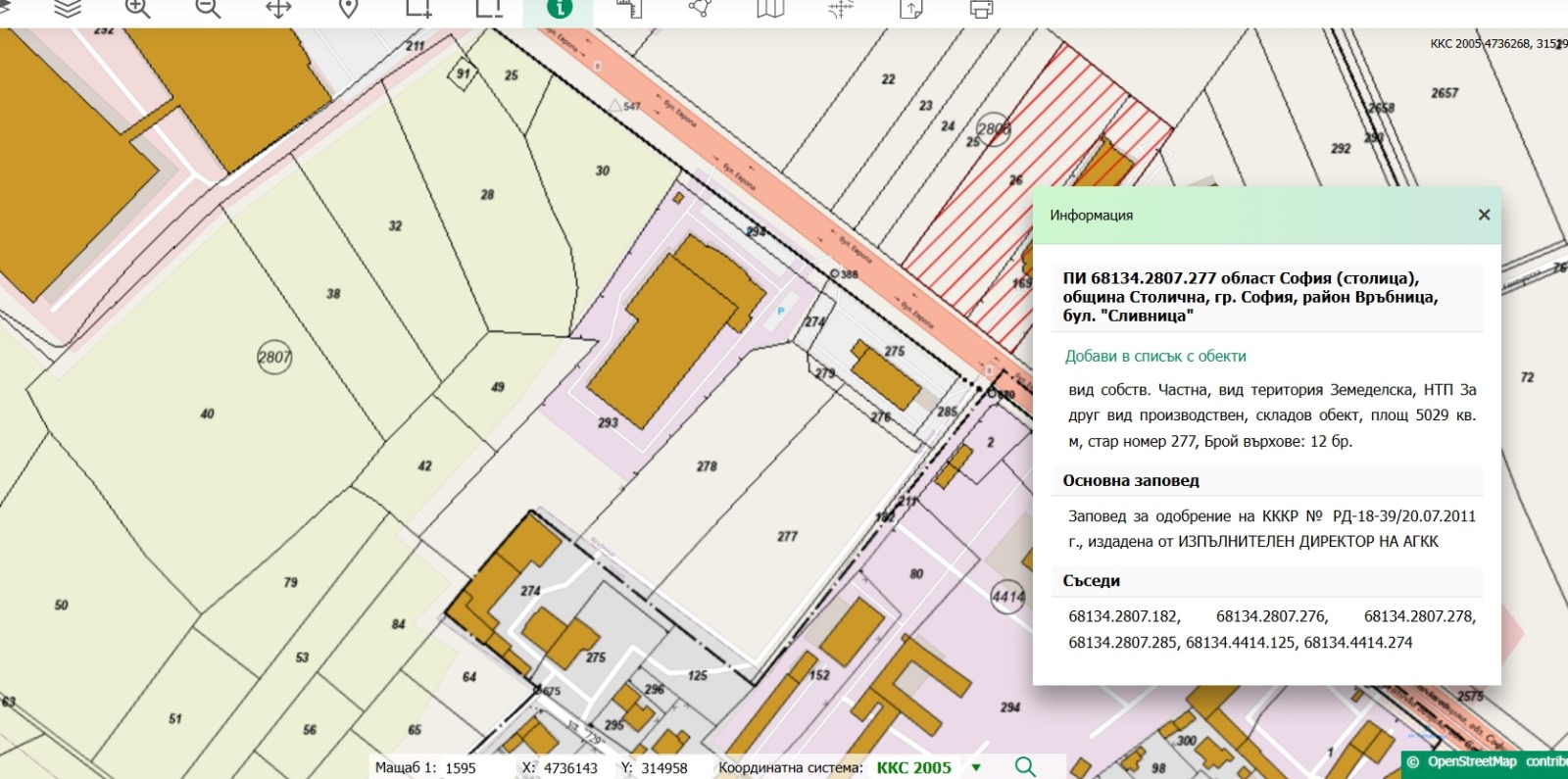This screenshot has height=779, width=1568.
Task: Choose the ruler measurement tool
Action: [x=629, y=9]
